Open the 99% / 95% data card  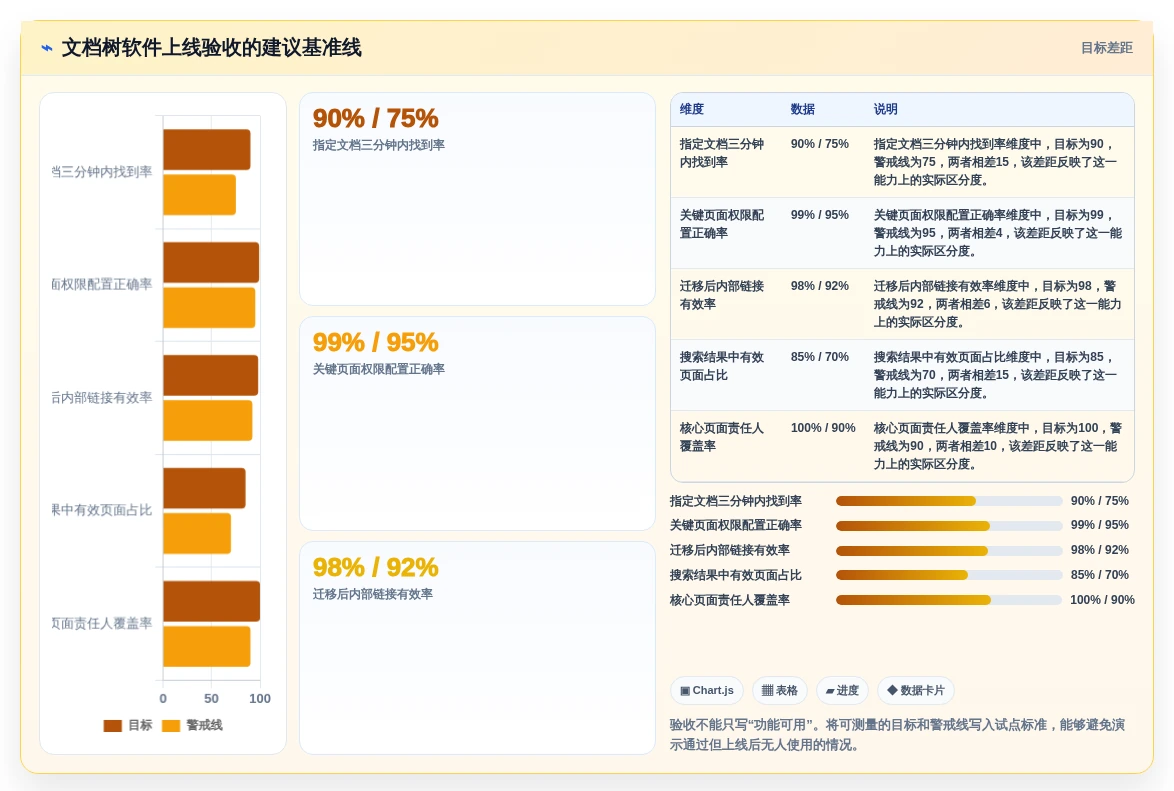coord(477,423)
